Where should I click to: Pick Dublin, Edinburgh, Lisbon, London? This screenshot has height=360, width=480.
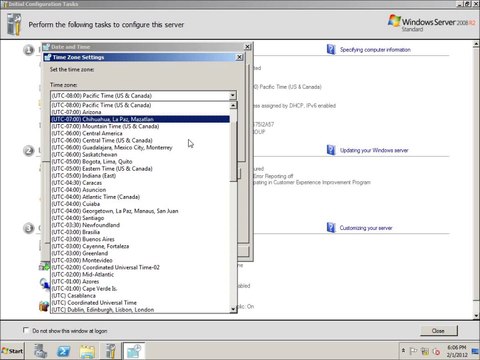pyautogui.click(x=140, y=310)
